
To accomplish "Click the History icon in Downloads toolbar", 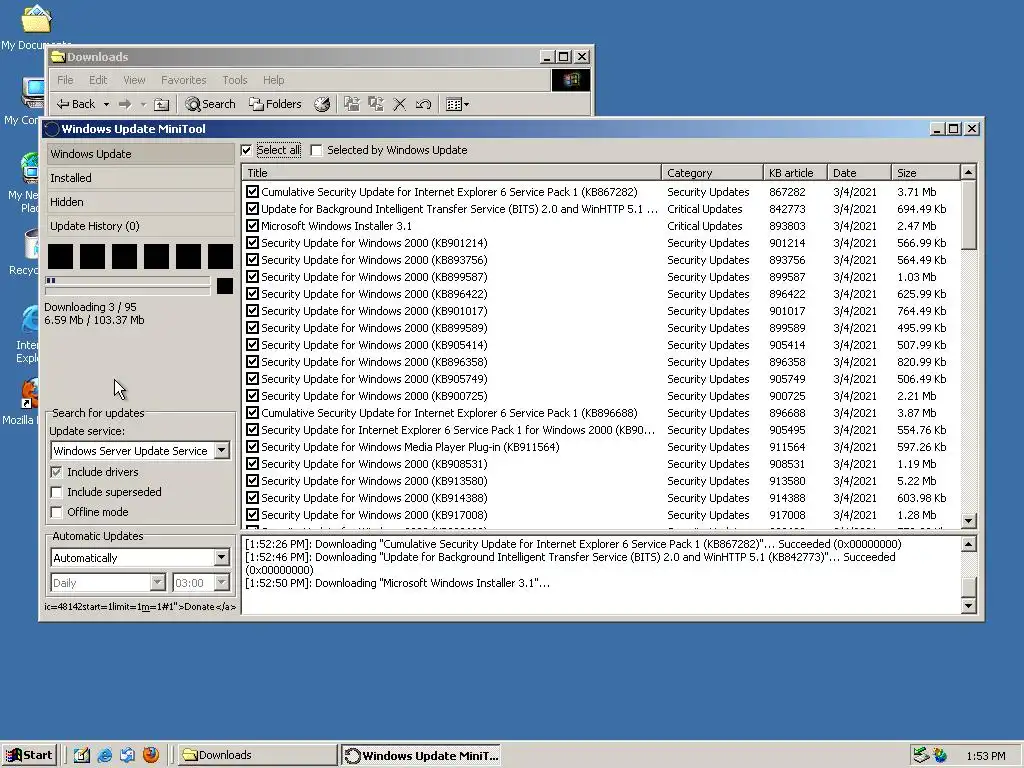I will [322, 104].
